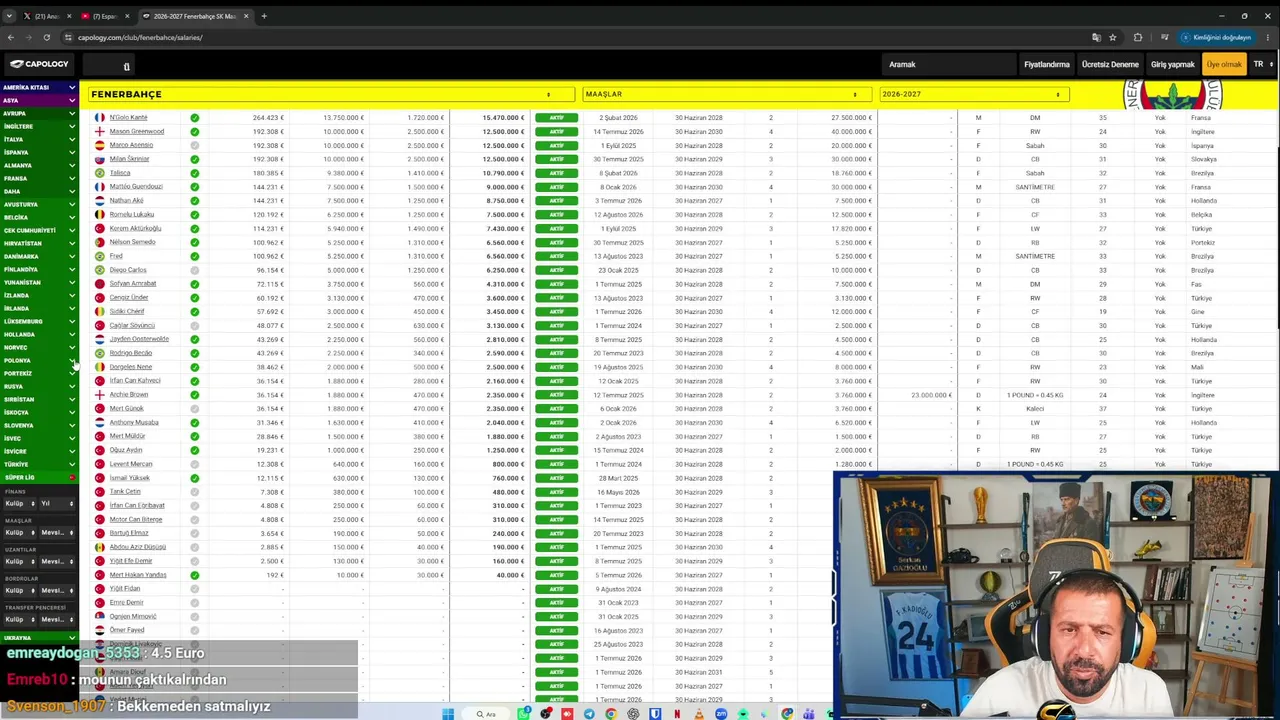Open OBS Studio from the taskbar

click(x=546, y=714)
